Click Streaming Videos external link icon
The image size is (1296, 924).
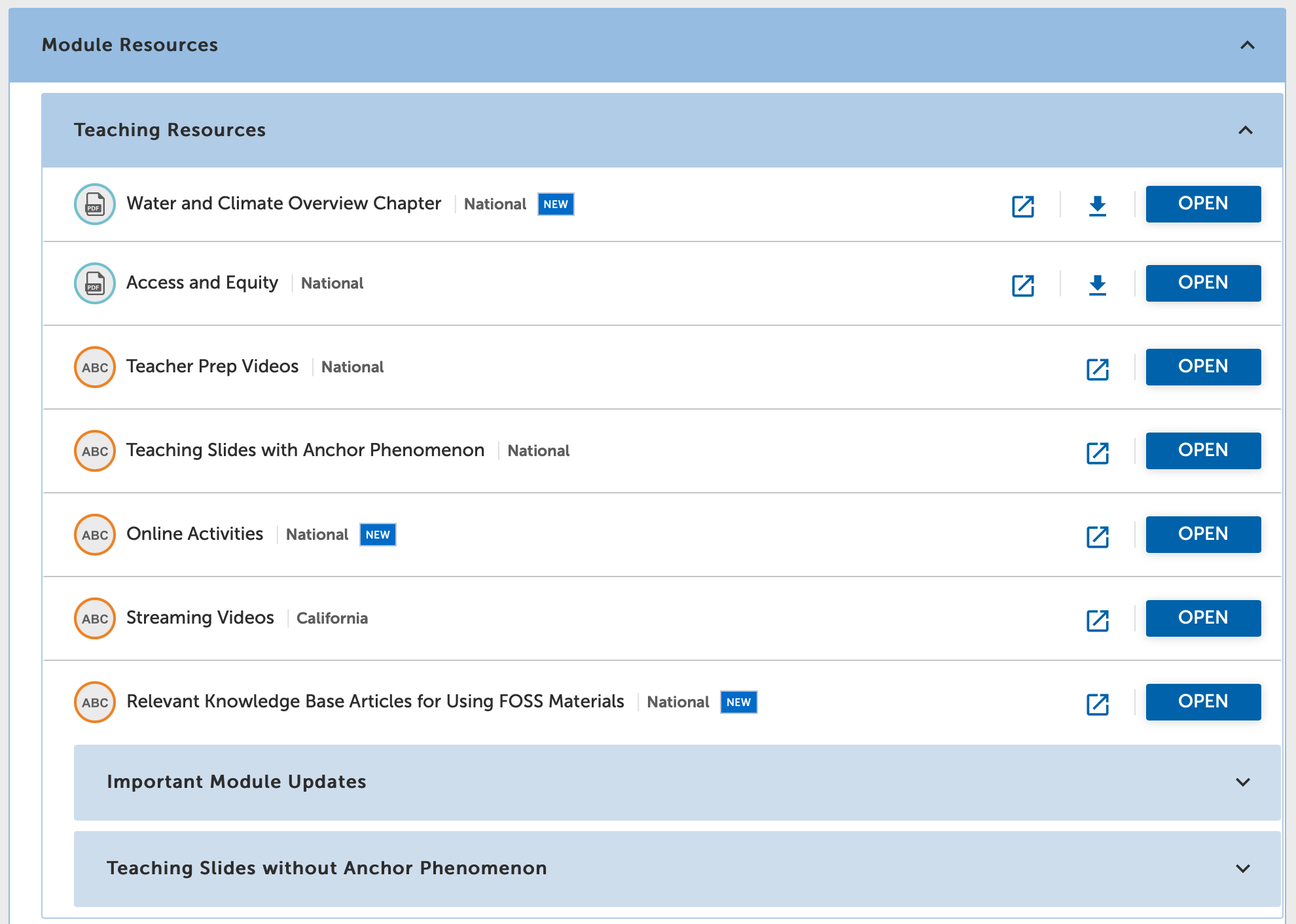coord(1097,620)
